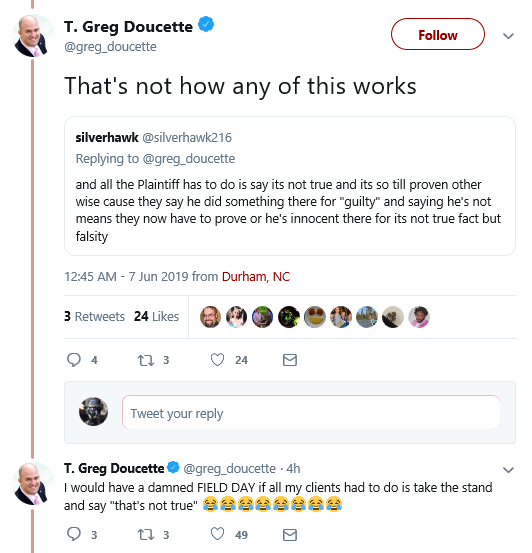Click the reply icon on main tweet
The width and height of the screenshot is (532, 553).
point(74,360)
